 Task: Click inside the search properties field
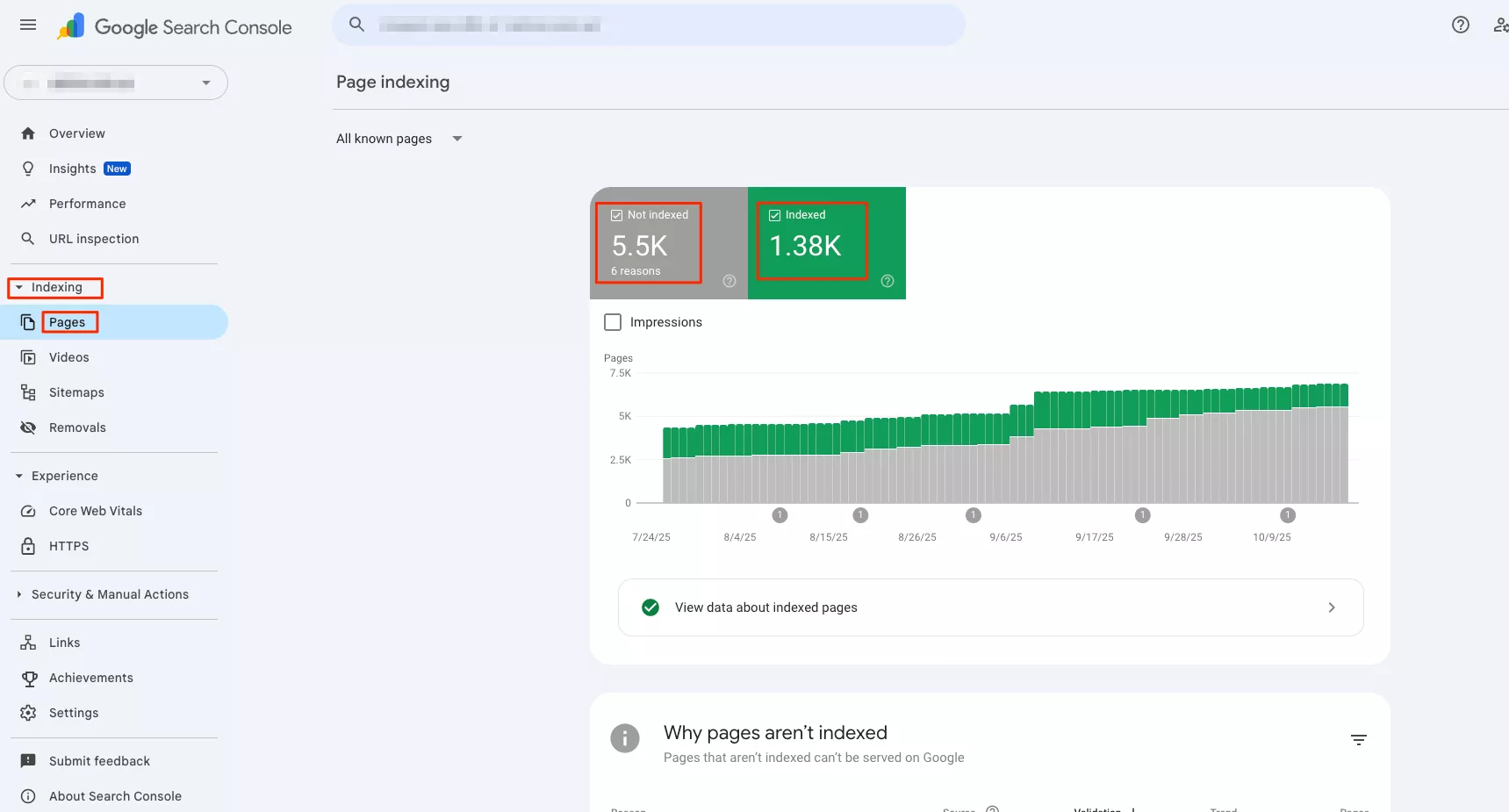[650, 25]
